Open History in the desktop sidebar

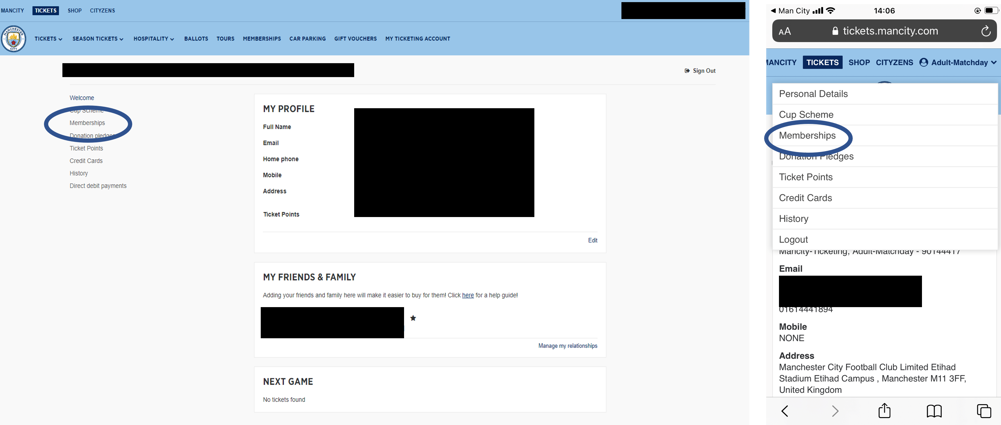(x=79, y=174)
